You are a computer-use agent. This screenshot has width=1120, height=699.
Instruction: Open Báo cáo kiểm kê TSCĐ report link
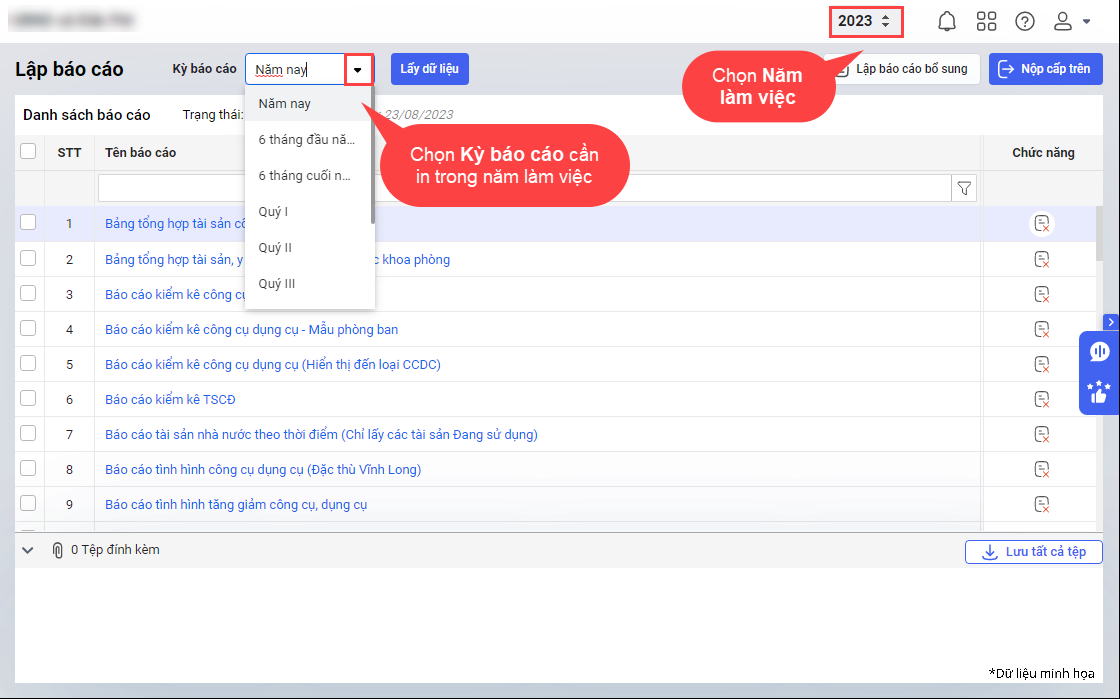pos(170,399)
